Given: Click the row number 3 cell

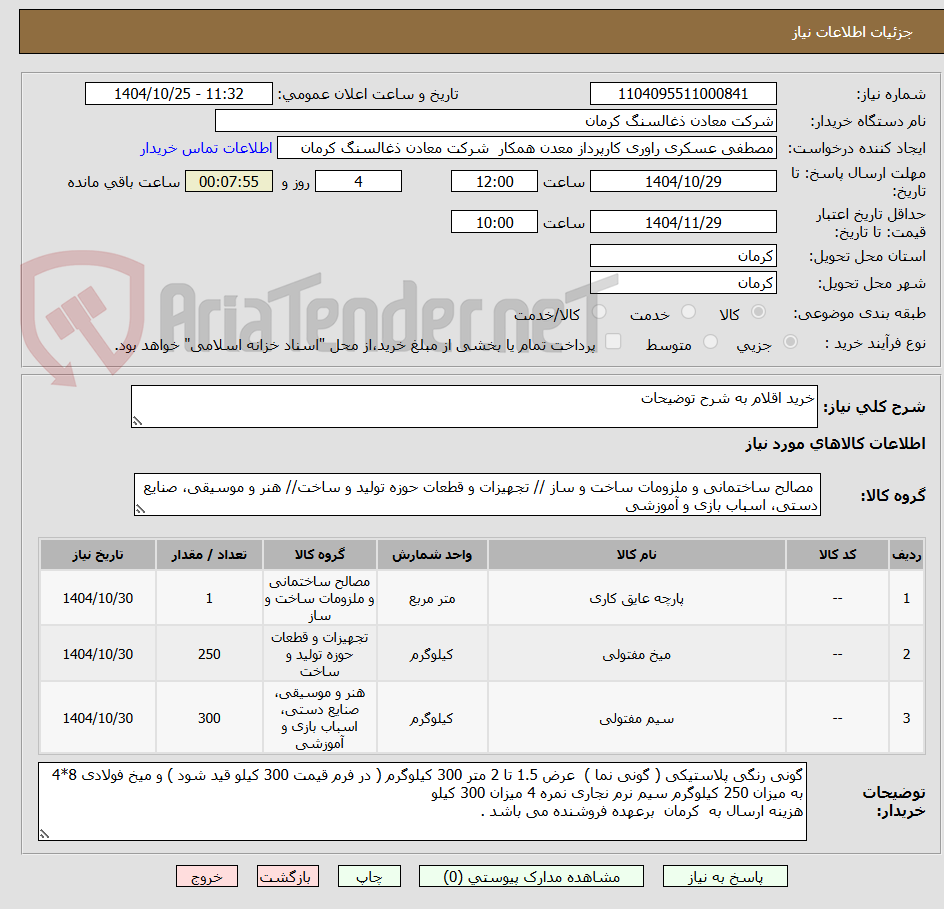Looking at the screenshot, I should point(906,718).
